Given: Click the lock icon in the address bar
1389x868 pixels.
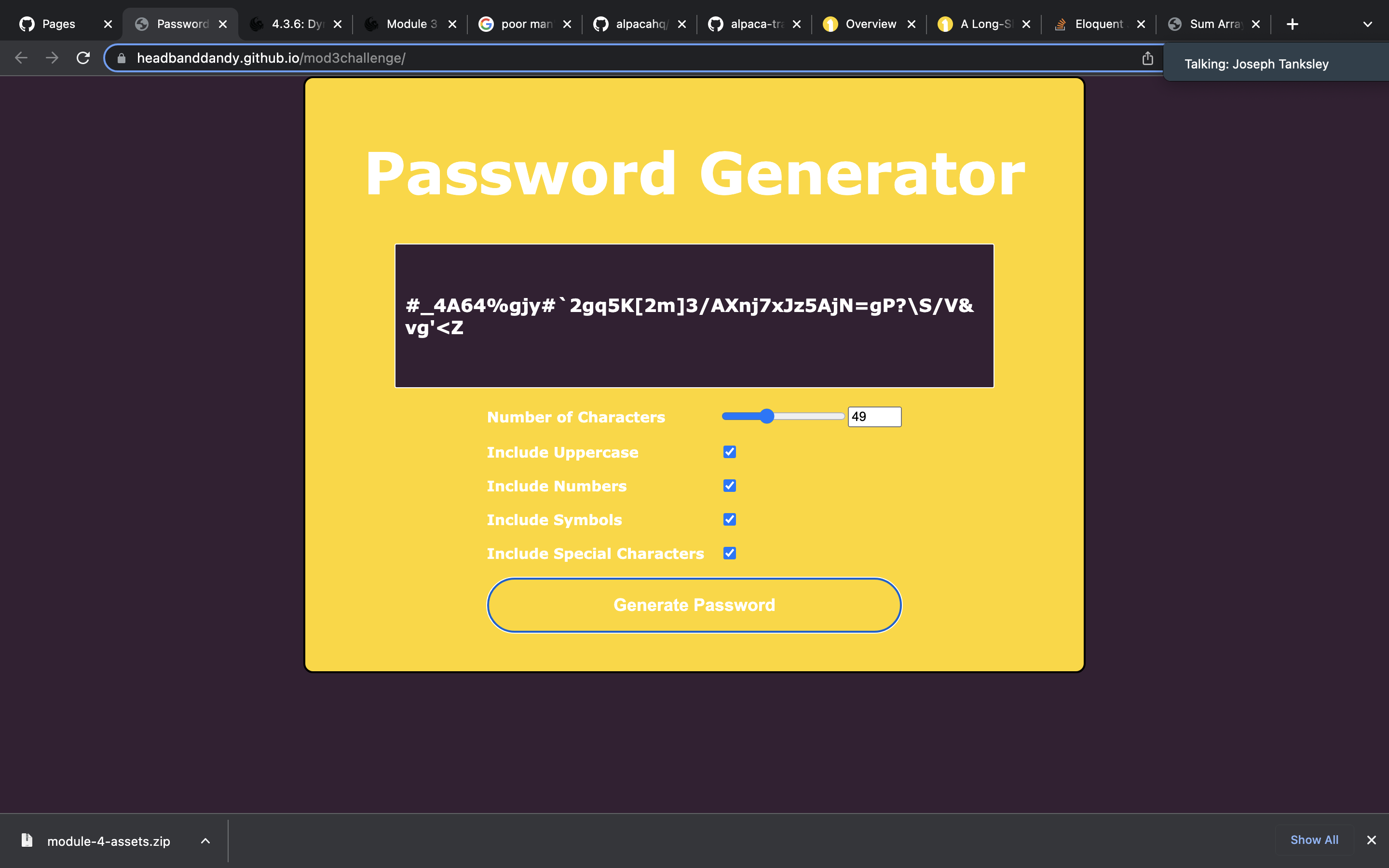Looking at the screenshot, I should (x=122, y=57).
